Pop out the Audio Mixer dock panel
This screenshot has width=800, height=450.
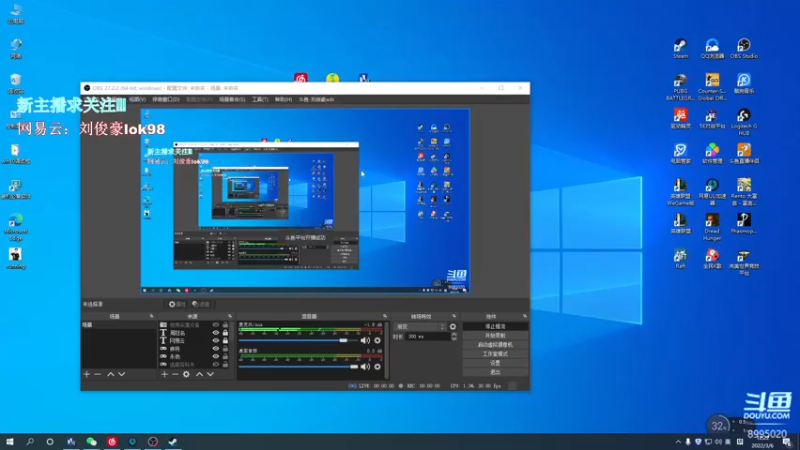pos(385,316)
